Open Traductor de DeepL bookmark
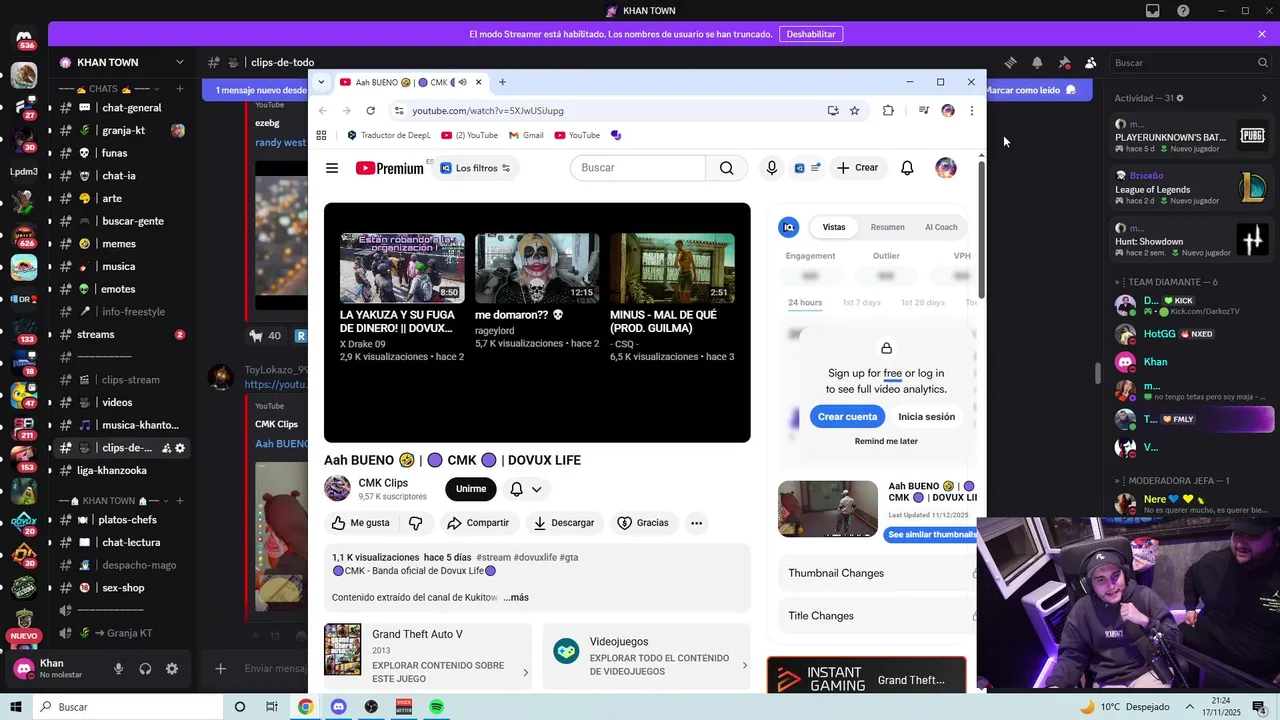Viewport: 1280px width, 720px height. tap(388, 135)
